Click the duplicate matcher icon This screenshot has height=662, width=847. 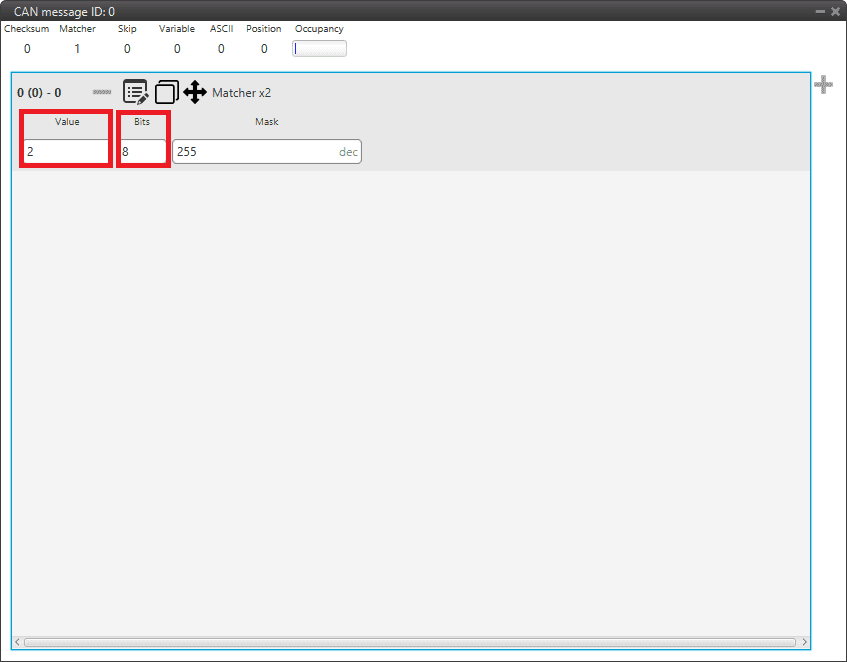click(x=166, y=92)
